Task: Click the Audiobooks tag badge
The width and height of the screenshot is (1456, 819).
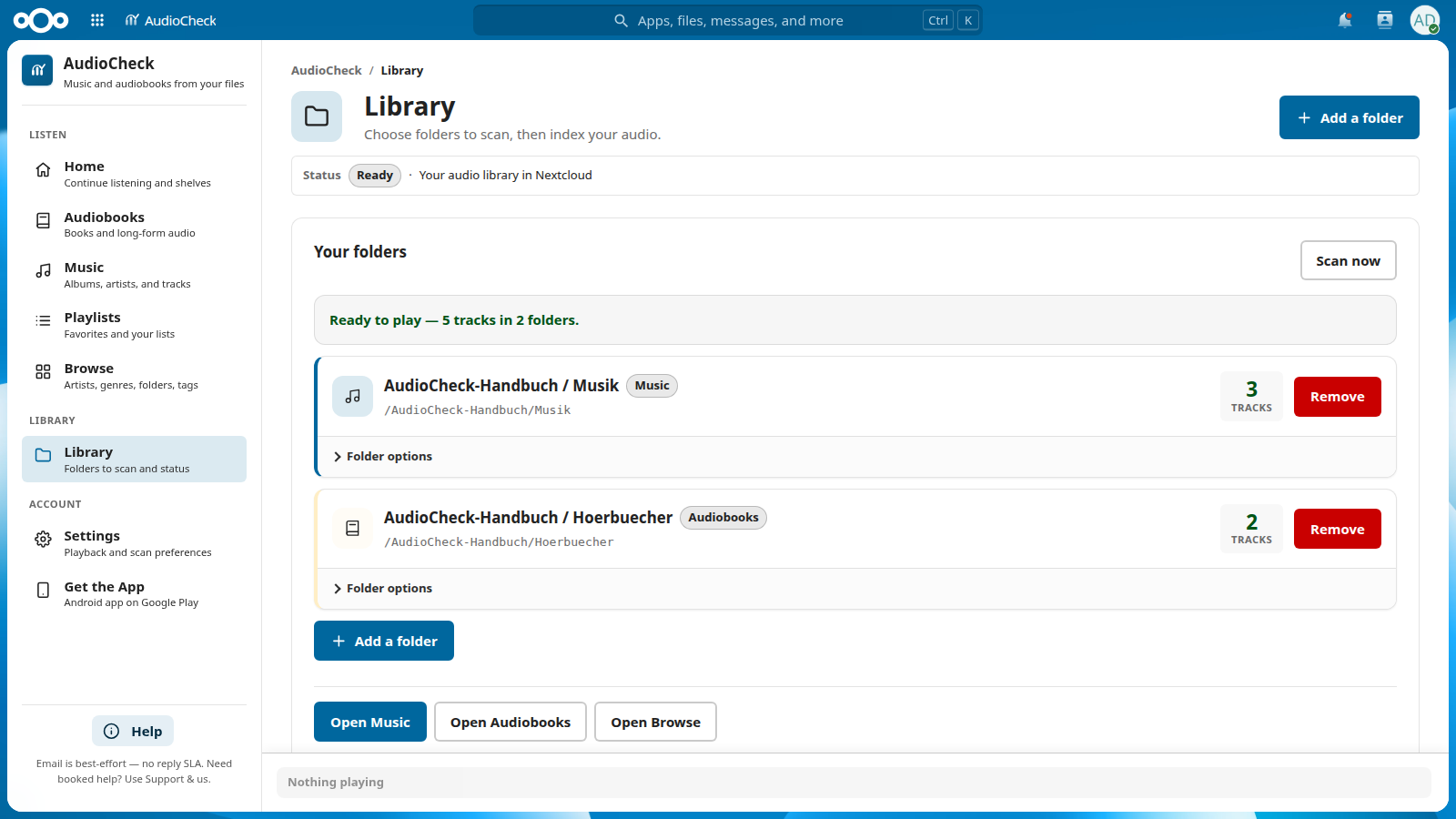Action: (x=723, y=518)
